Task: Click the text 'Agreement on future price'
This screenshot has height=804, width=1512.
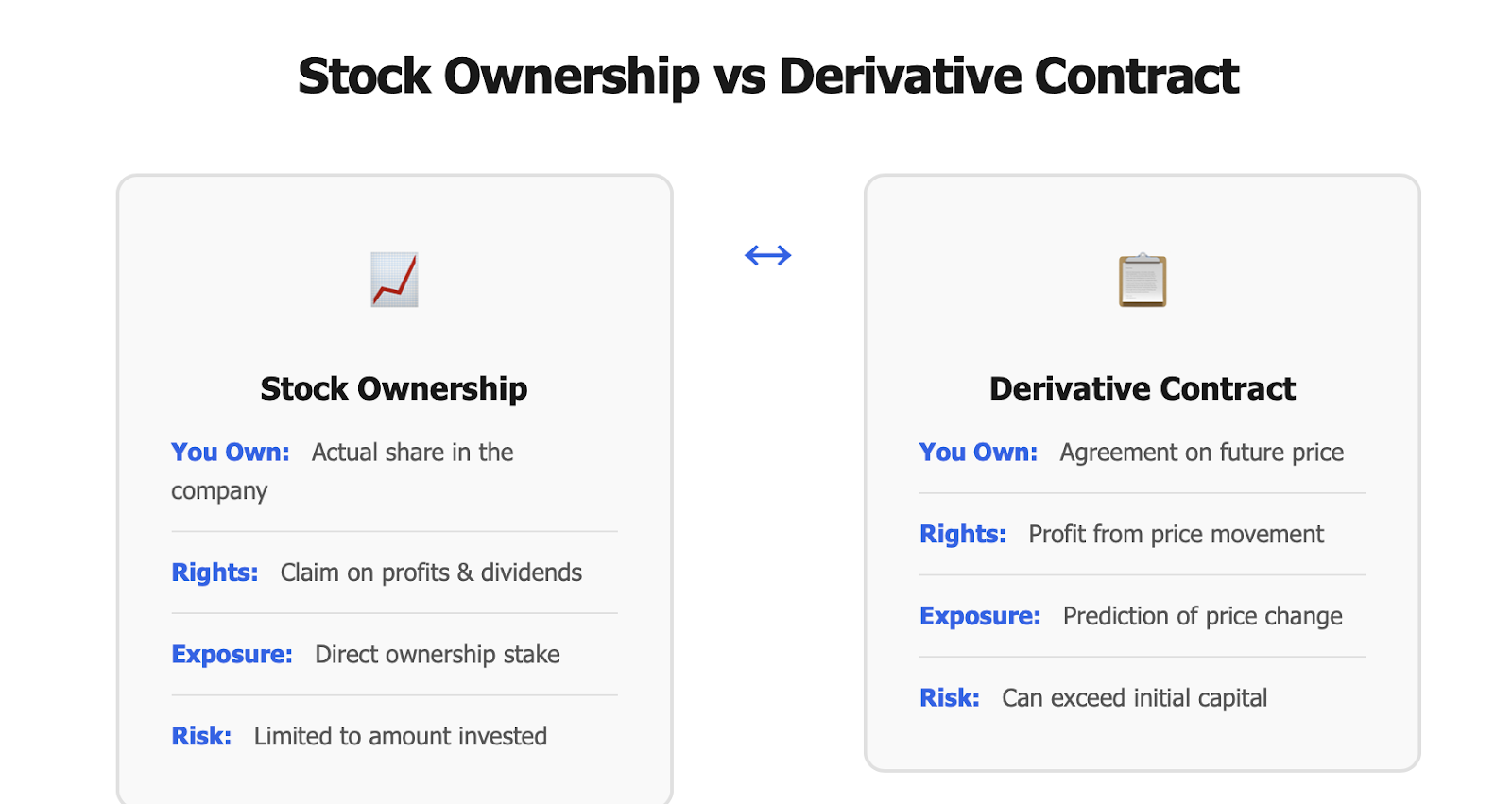Action: point(1202,453)
